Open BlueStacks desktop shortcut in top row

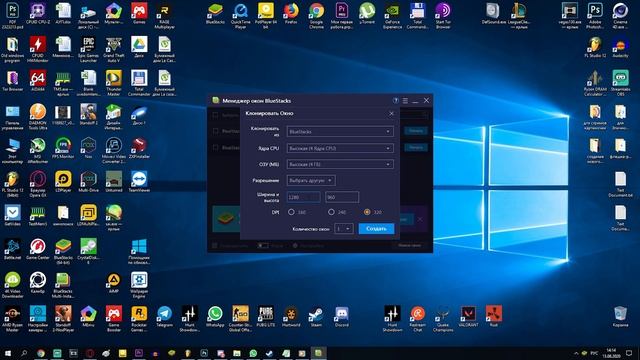pos(216,15)
